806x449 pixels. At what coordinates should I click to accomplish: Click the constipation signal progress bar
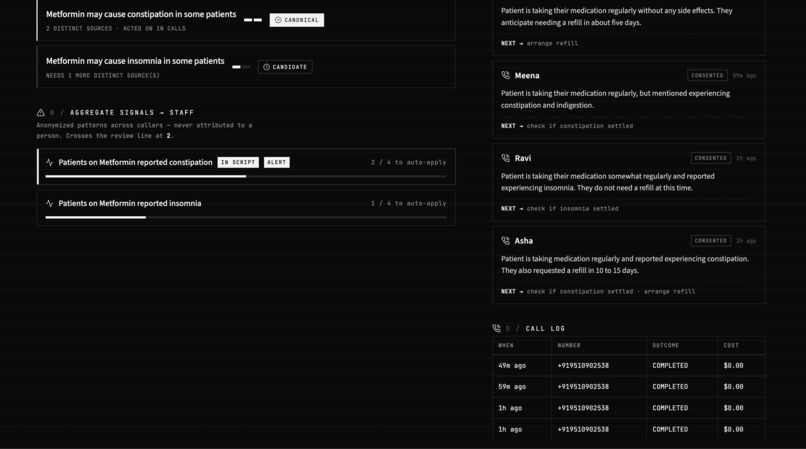pyautogui.click(x=246, y=176)
